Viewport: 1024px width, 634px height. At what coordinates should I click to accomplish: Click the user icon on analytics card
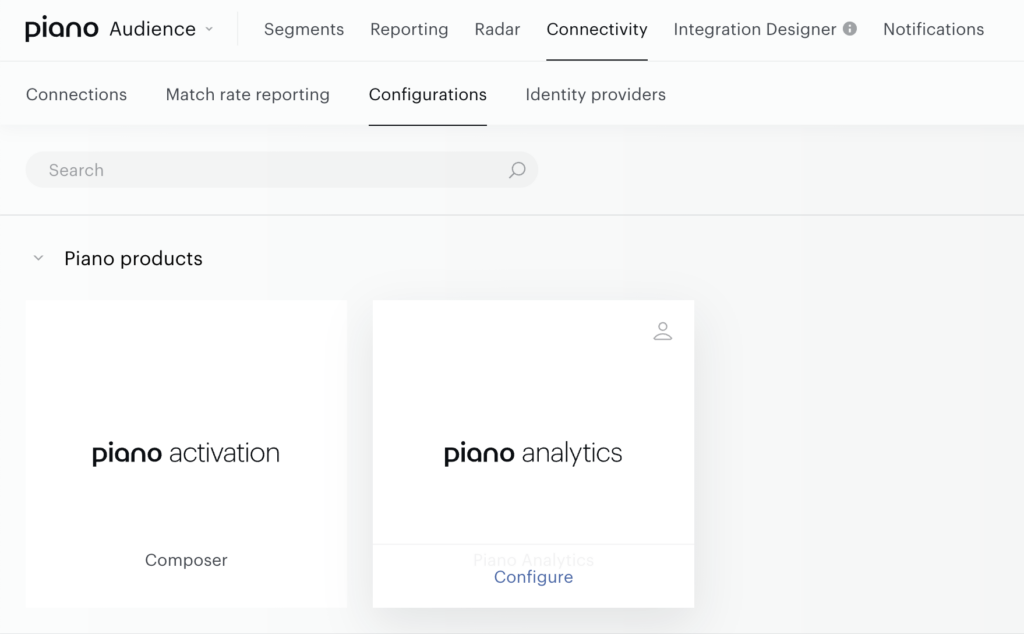click(663, 331)
